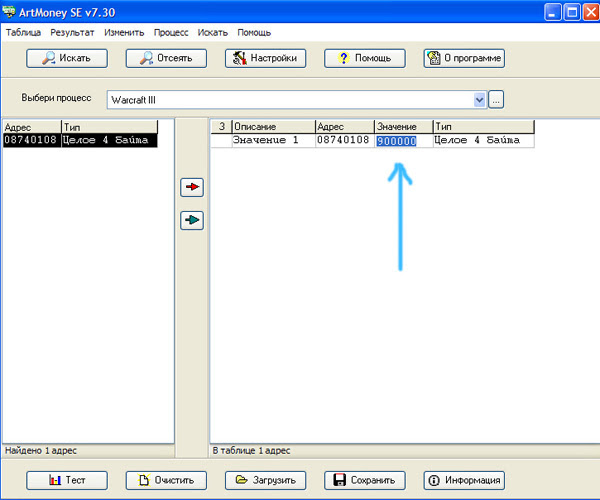Expand the process dropdown arrow
The width and height of the screenshot is (600, 500).
(479, 100)
